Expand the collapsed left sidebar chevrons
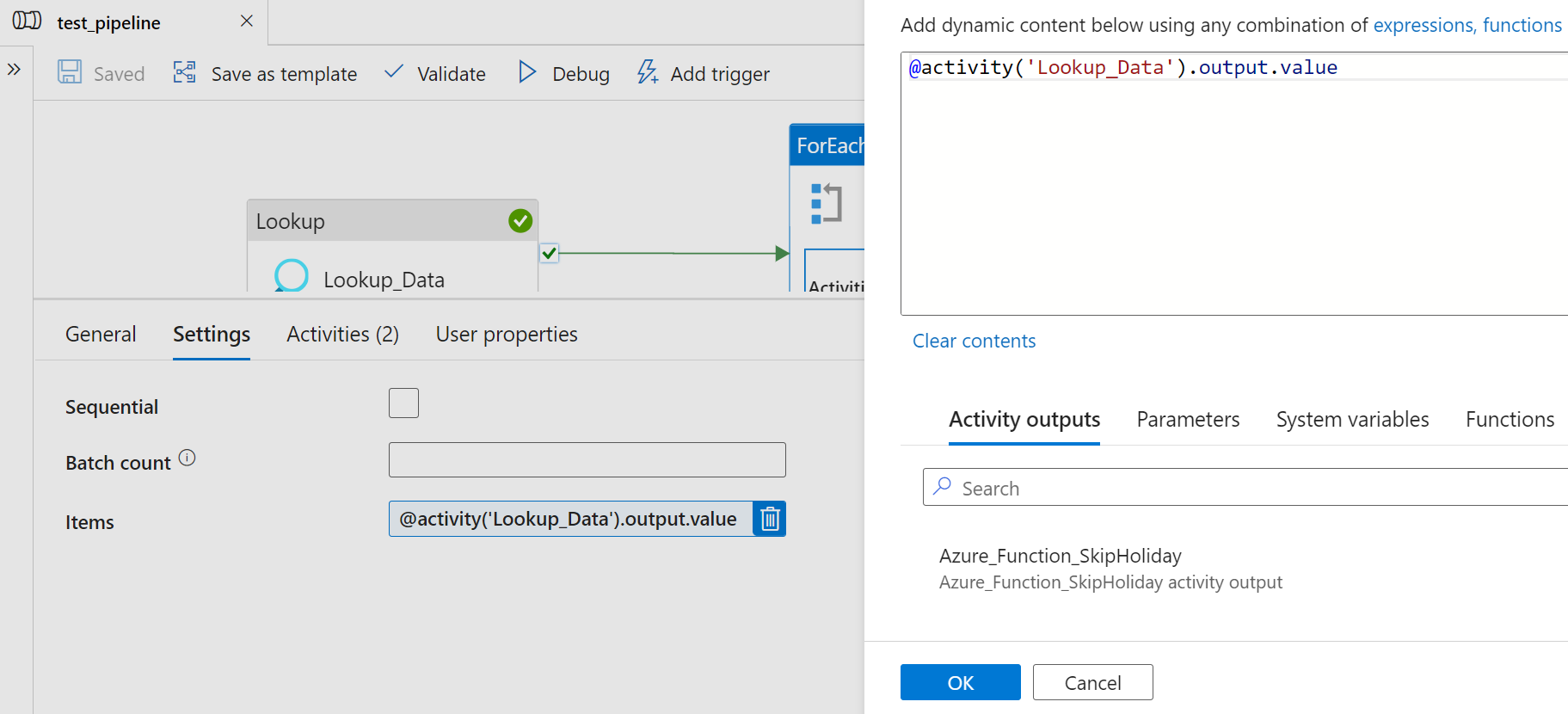 click(x=14, y=69)
